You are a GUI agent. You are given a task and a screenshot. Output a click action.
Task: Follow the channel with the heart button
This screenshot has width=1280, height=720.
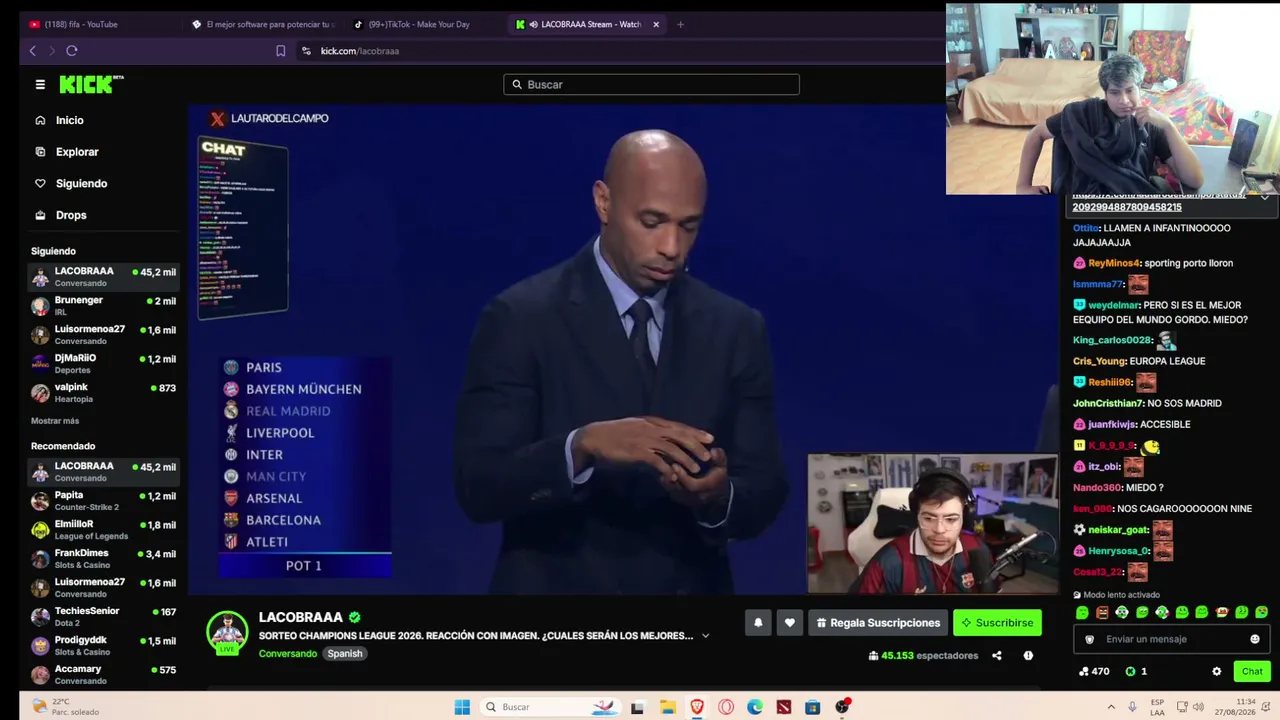click(790, 623)
